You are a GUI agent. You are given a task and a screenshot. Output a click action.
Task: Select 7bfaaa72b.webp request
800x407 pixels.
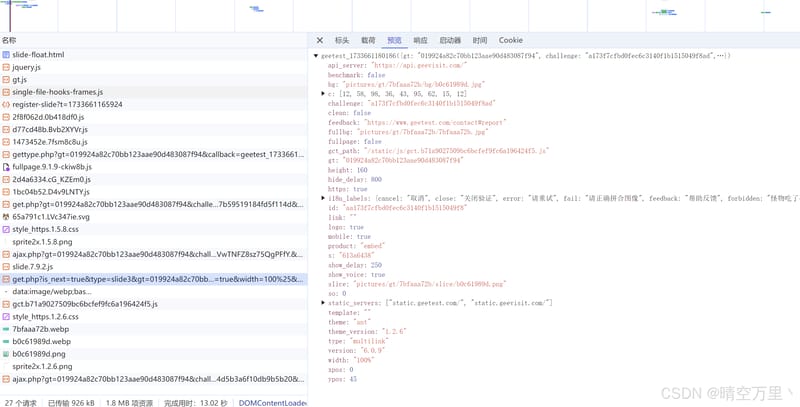coord(154,329)
